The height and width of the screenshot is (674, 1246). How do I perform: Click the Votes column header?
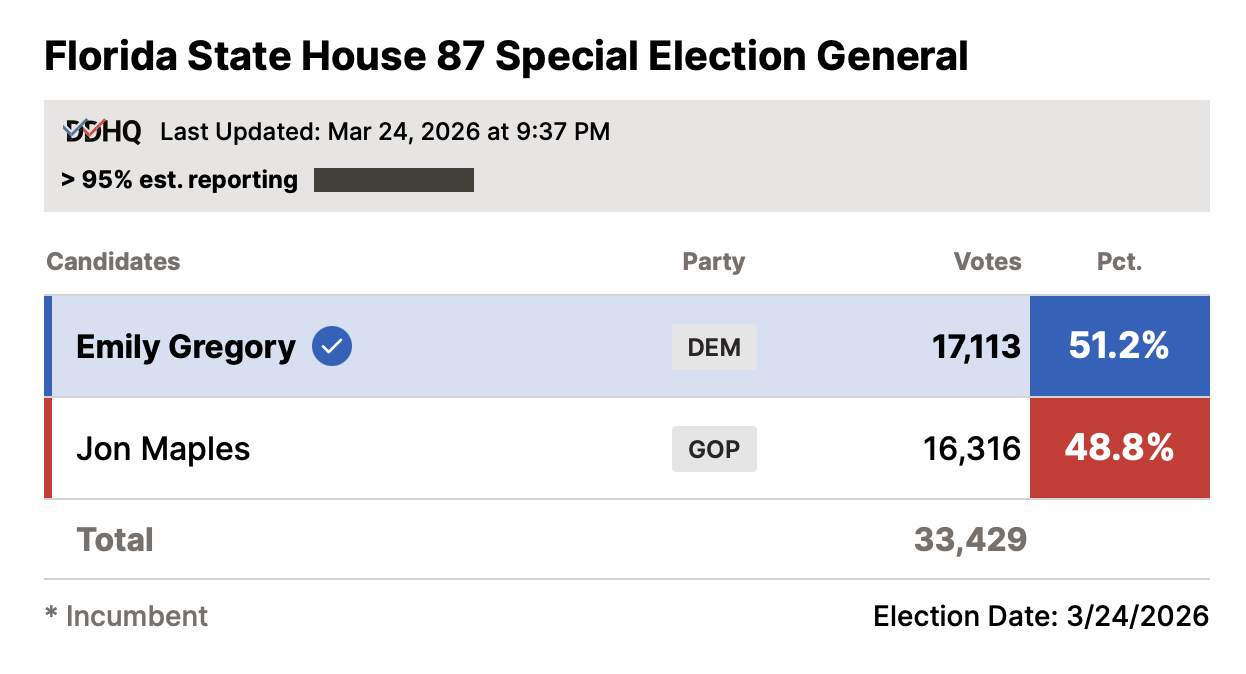pyautogui.click(x=987, y=262)
